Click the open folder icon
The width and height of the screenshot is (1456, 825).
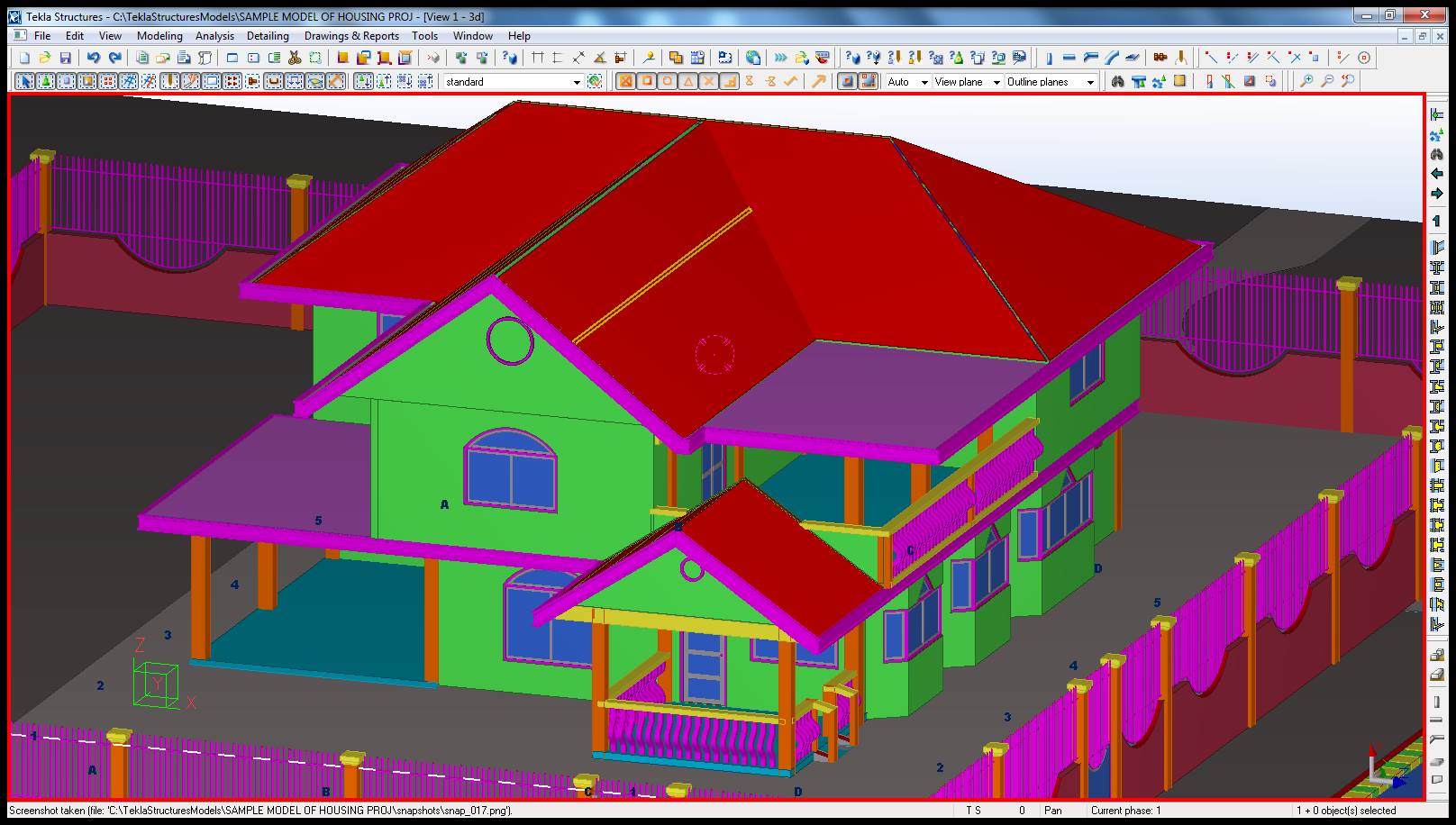coord(44,58)
